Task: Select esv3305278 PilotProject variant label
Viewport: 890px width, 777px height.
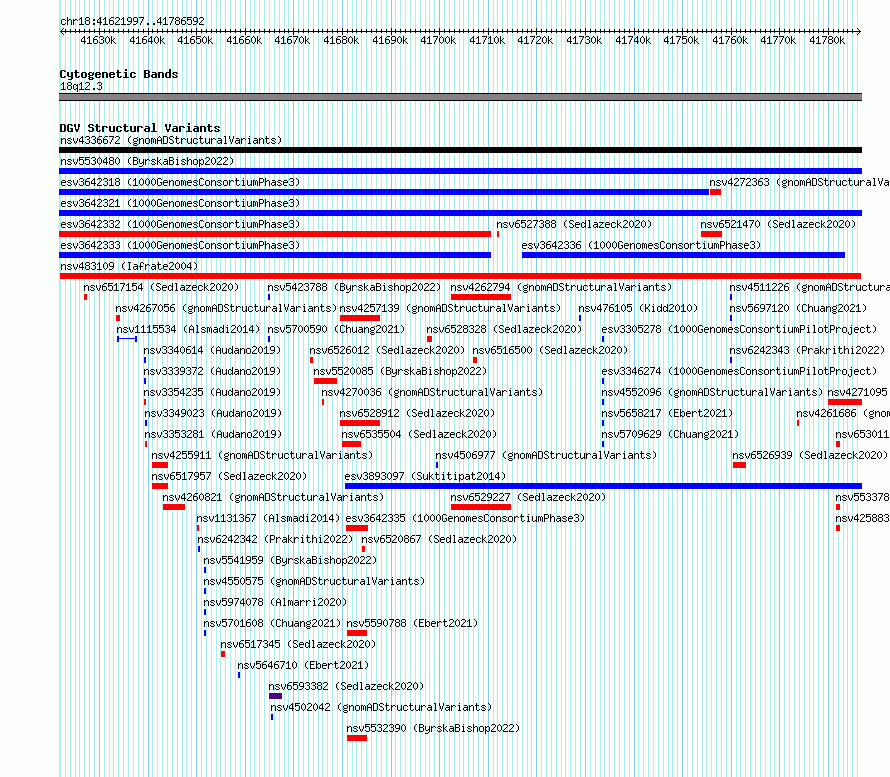Action: point(739,329)
